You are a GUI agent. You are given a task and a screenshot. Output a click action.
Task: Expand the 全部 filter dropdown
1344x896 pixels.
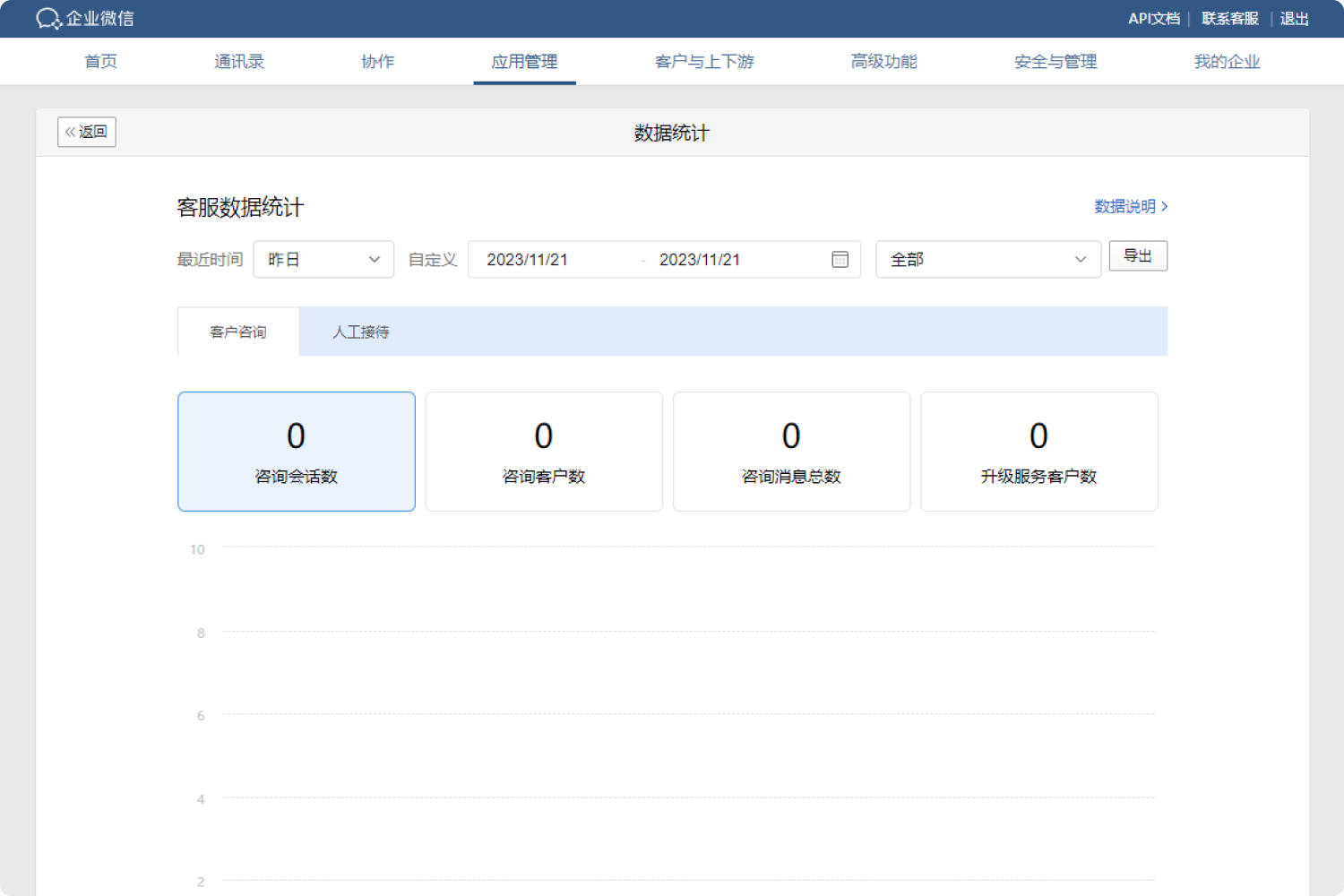tap(988, 259)
